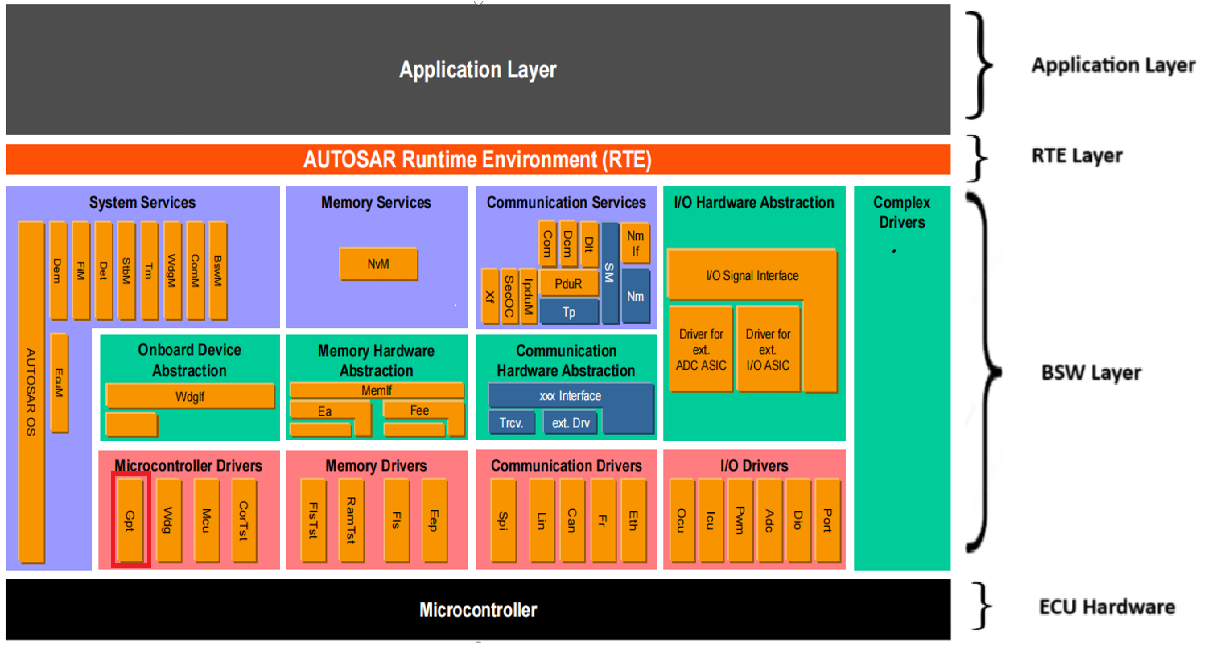1232x659 pixels.
Task: Select the I/O Signal Interface block
Action: (x=751, y=275)
